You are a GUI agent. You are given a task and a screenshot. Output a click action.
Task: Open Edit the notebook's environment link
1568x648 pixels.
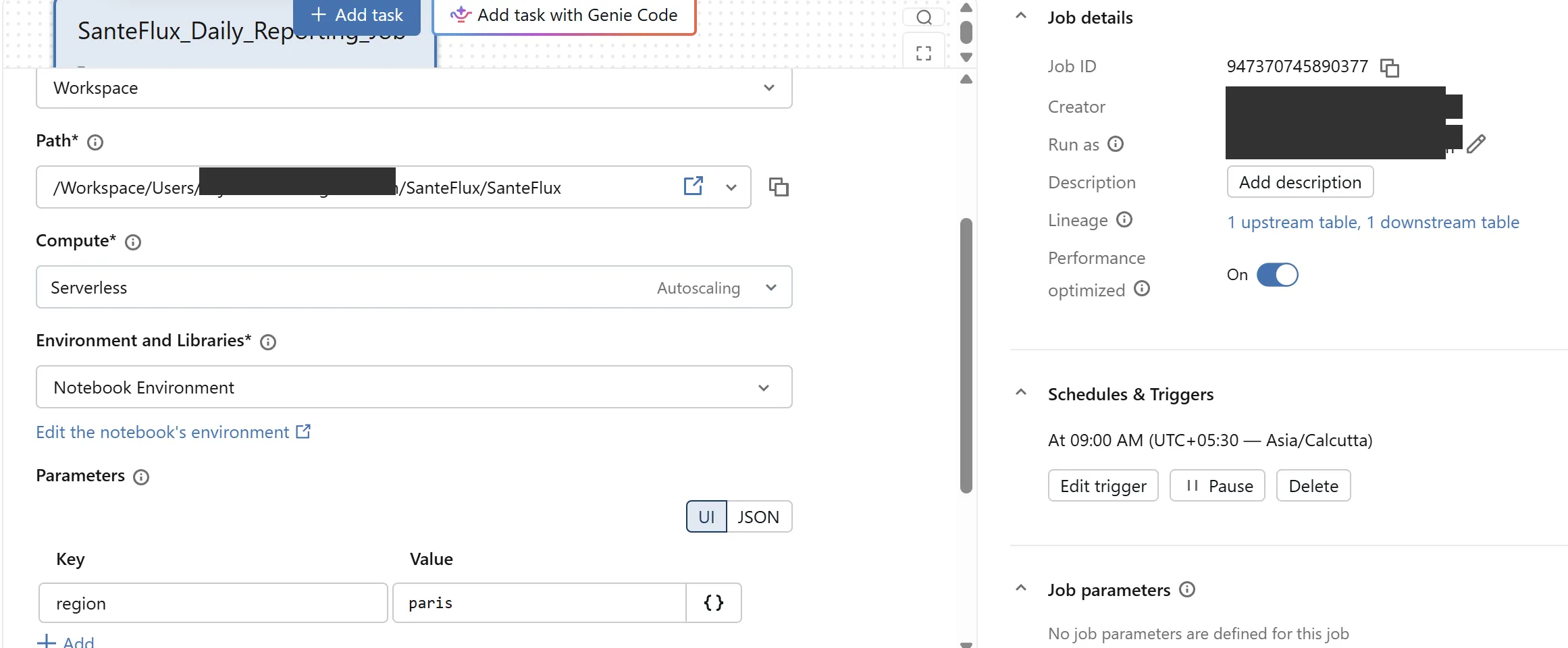click(173, 432)
